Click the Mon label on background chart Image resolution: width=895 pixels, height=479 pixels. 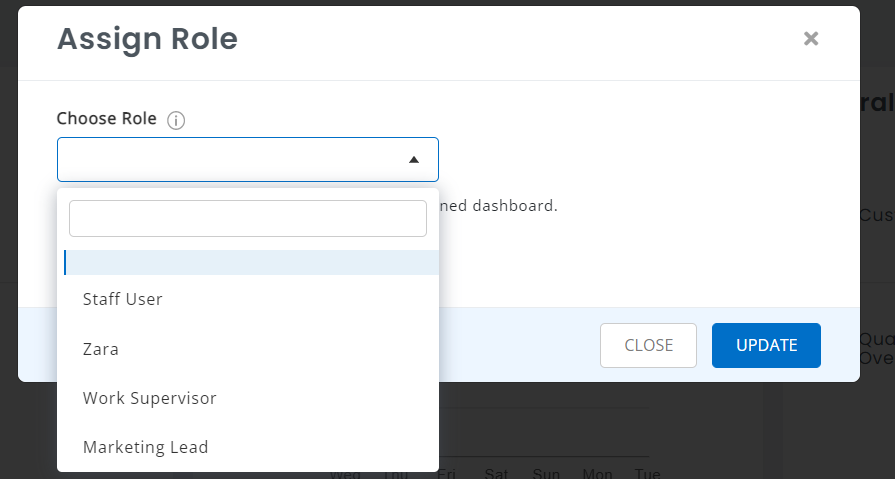click(x=597, y=473)
